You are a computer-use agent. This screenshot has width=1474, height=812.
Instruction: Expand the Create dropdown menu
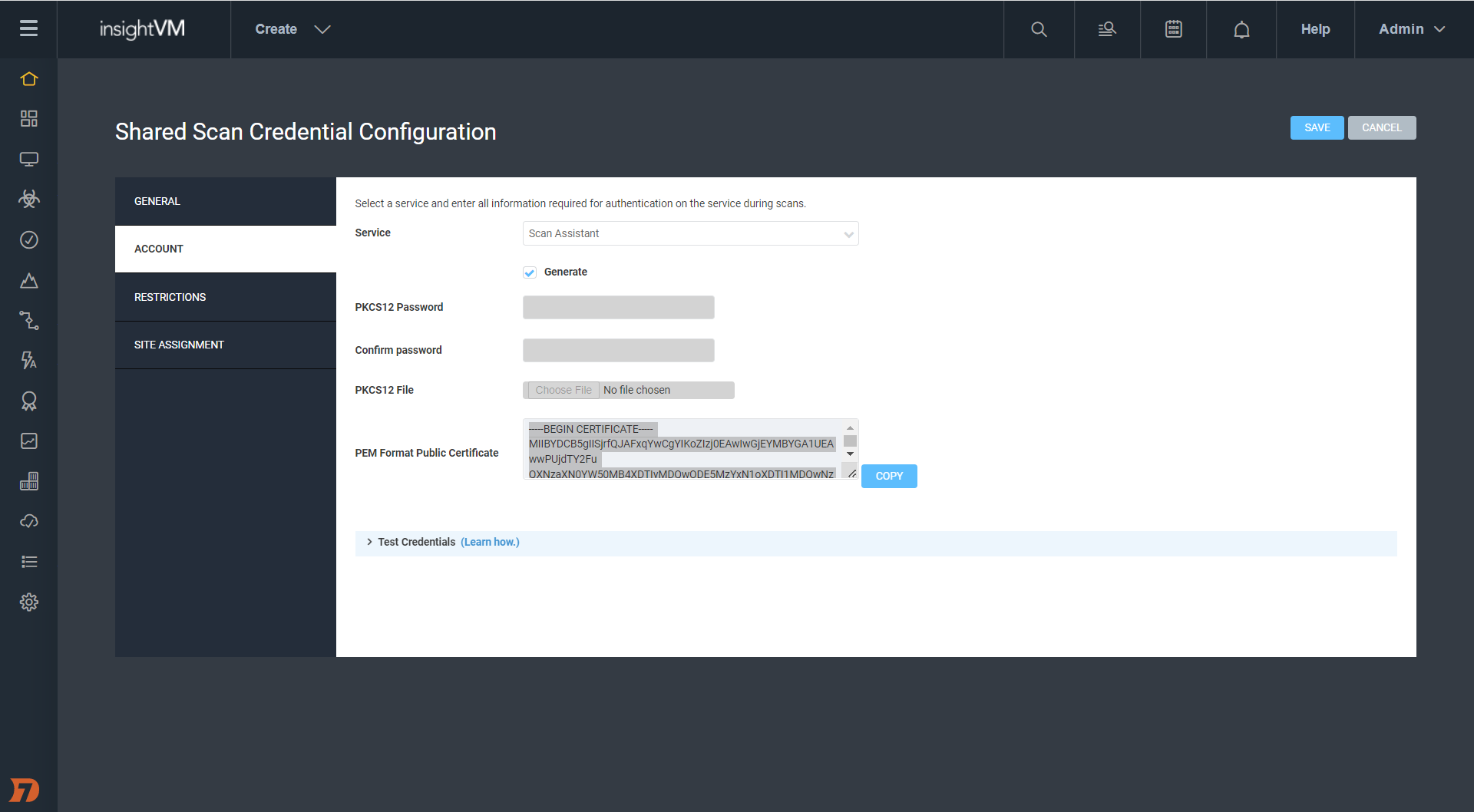(292, 29)
